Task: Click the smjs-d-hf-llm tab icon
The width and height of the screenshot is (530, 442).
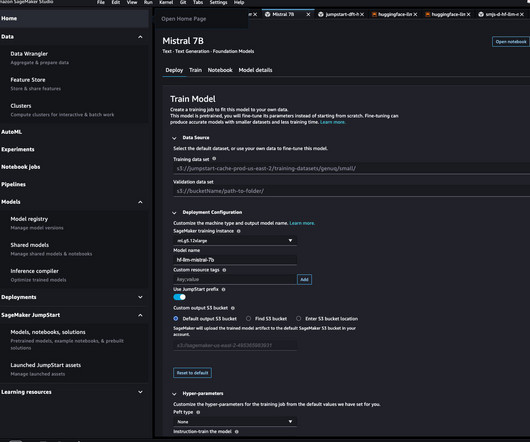Action: [481, 14]
